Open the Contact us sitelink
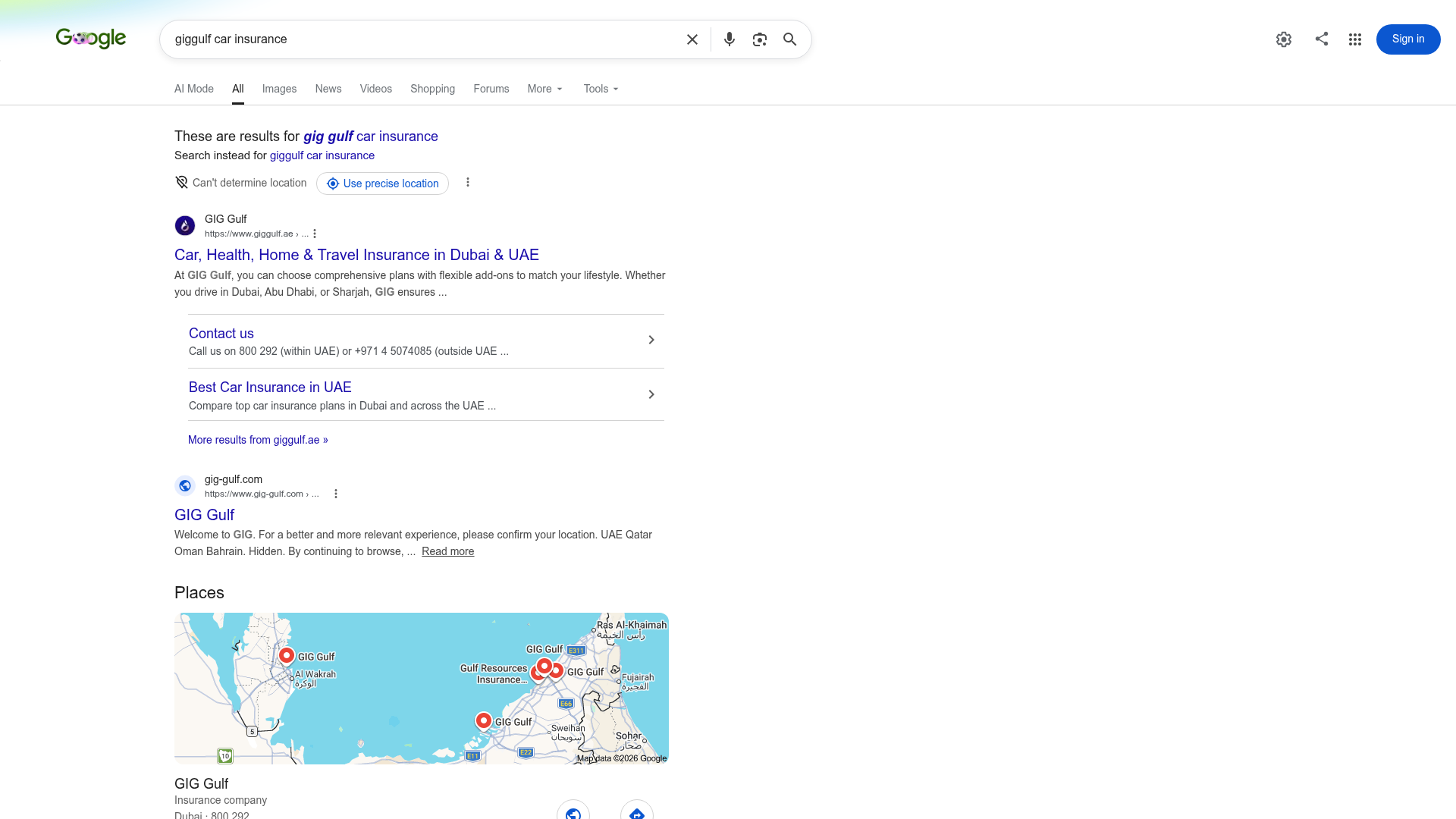This screenshot has width=1456, height=819. tap(221, 334)
